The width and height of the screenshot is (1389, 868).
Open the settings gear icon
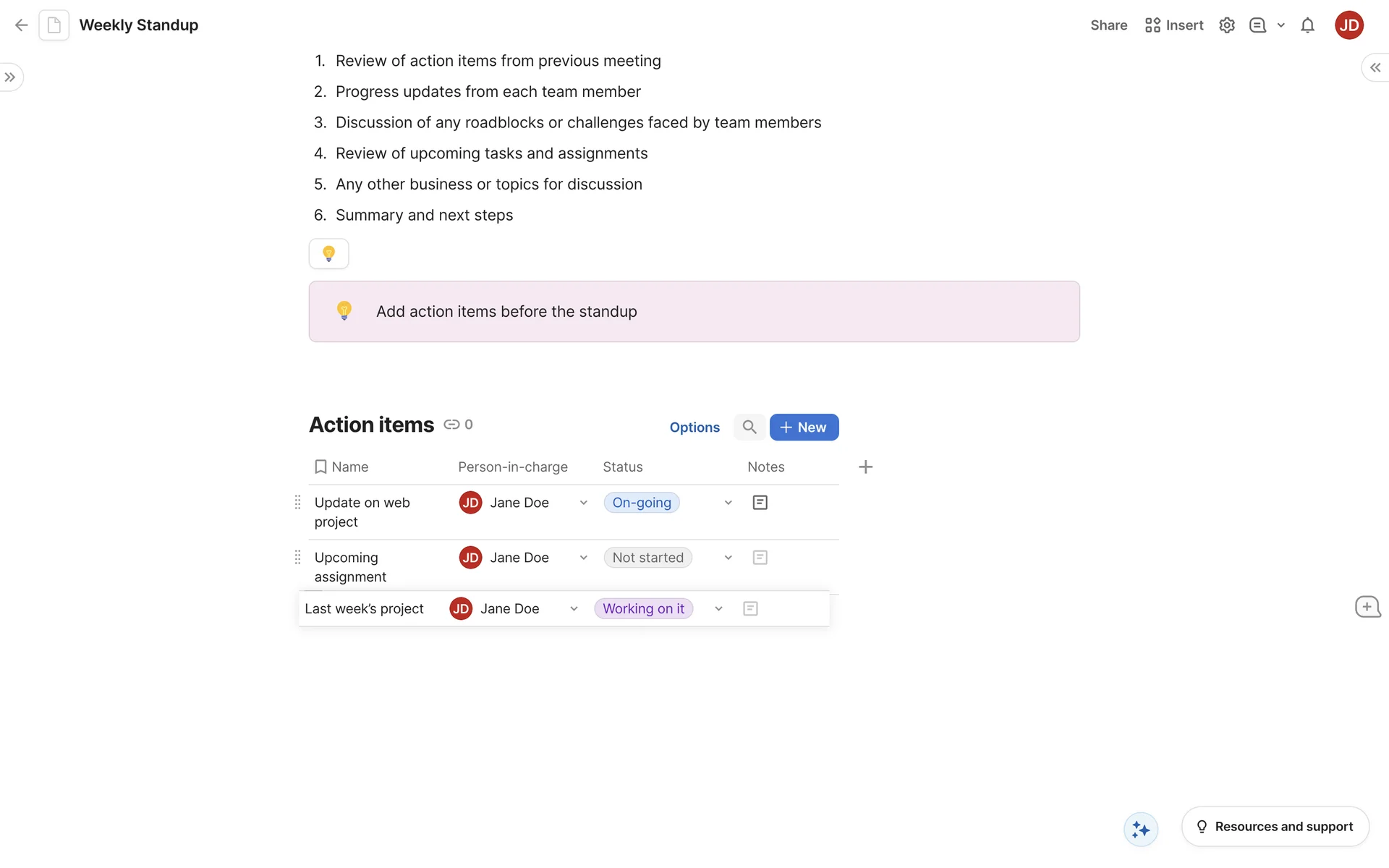point(1226,25)
